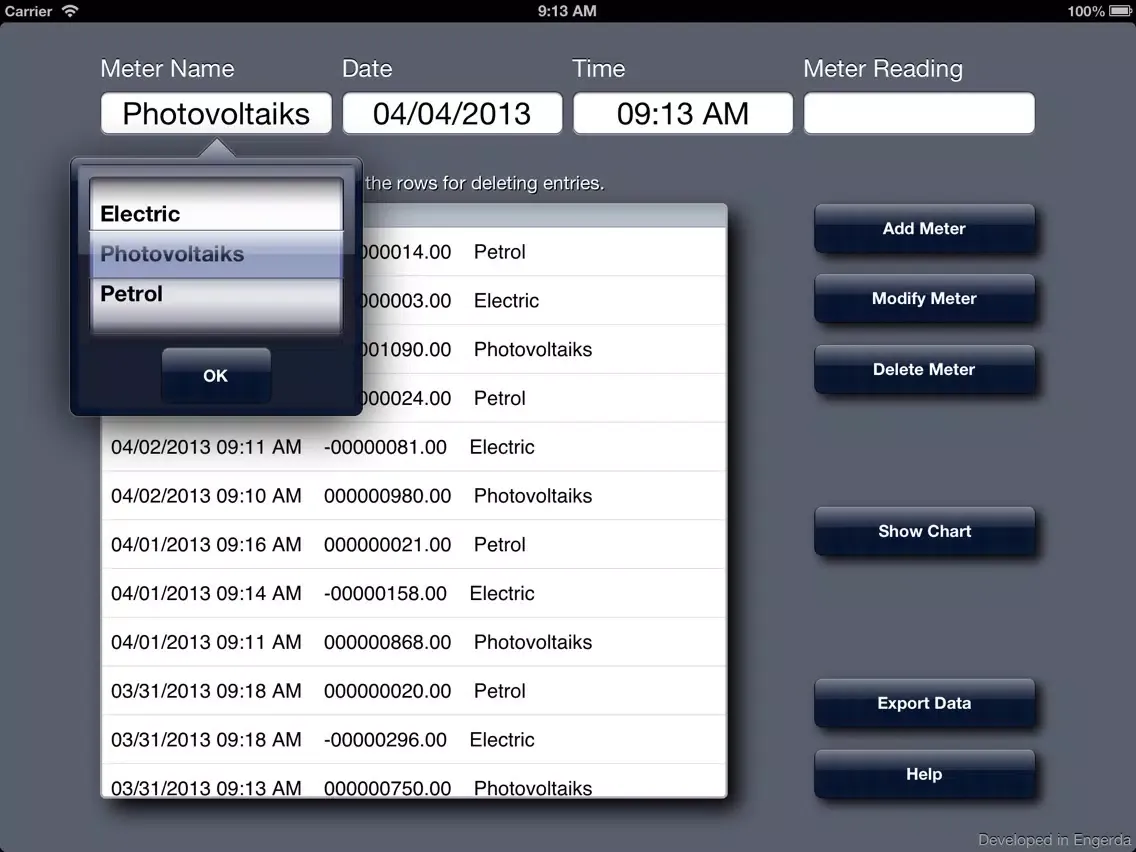Select Photovoltaiks in the meter picker wheel
Viewport: 1136px width, 852px height.
[x=216, y=254]
